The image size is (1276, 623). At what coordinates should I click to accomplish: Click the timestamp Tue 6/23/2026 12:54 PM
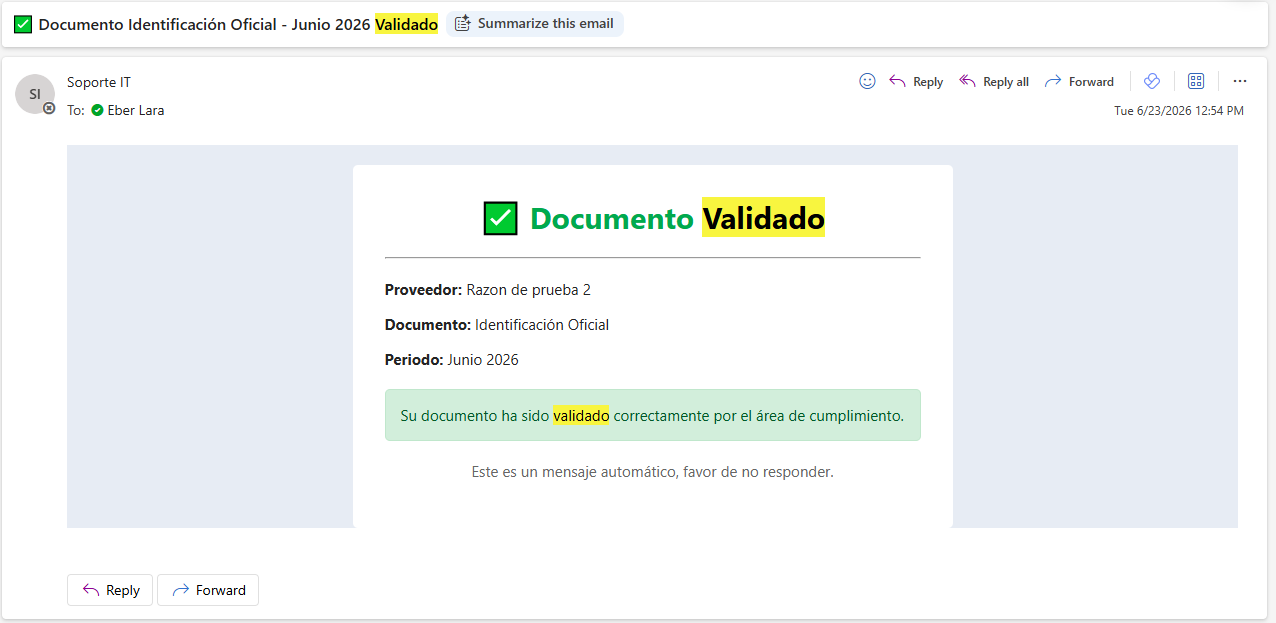[x=1179, y=111]
